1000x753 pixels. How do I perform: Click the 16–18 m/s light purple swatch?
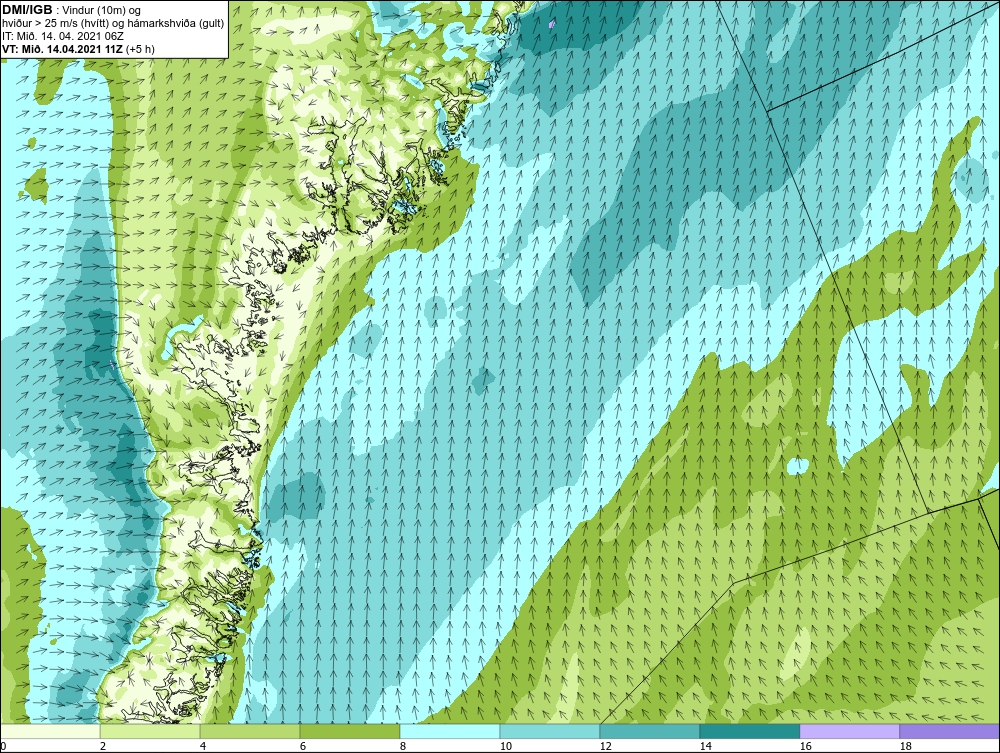[x=849, y=731]
